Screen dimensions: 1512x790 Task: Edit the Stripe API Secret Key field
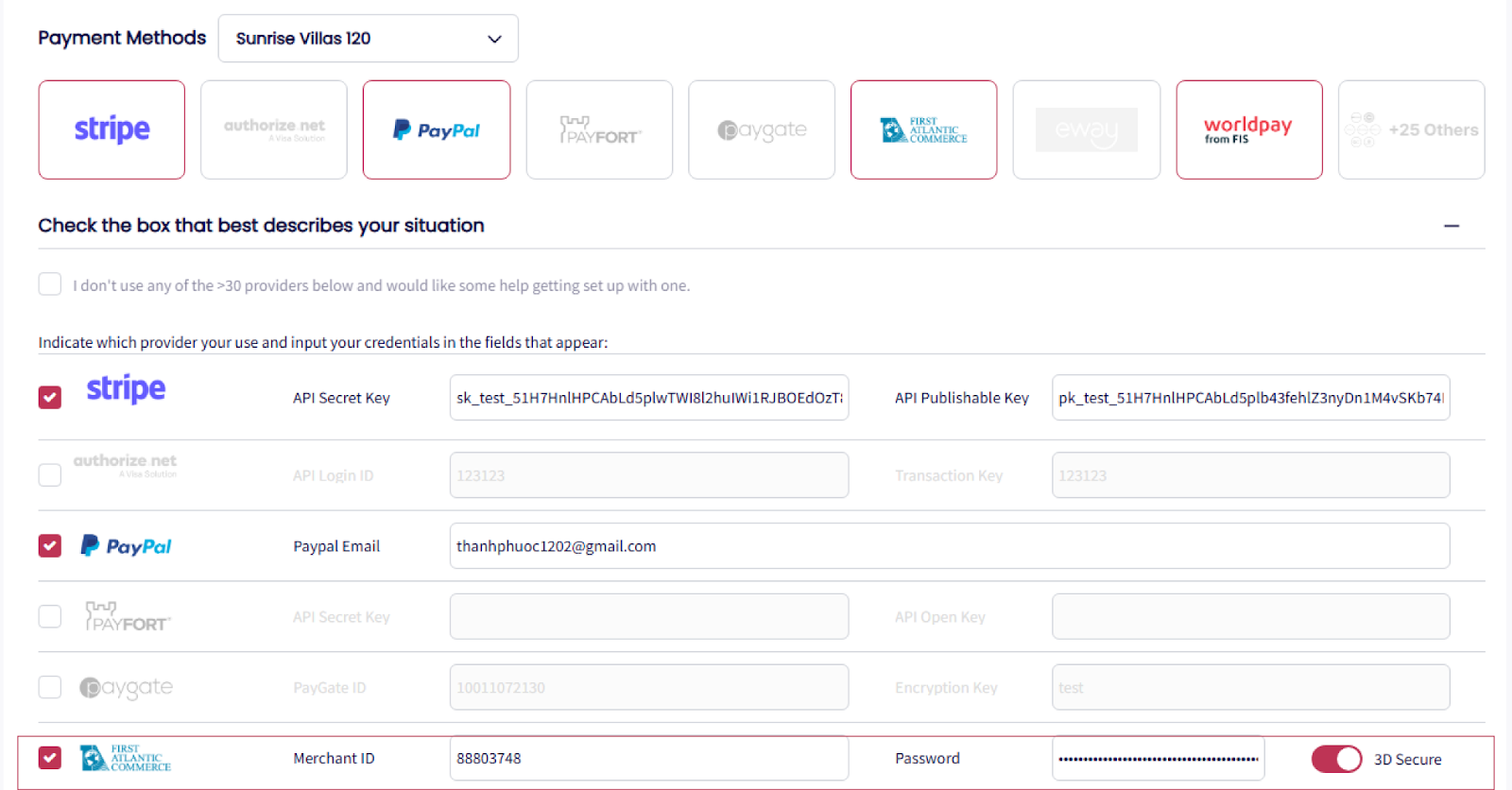pyautogui.click(x=649, y=398)
